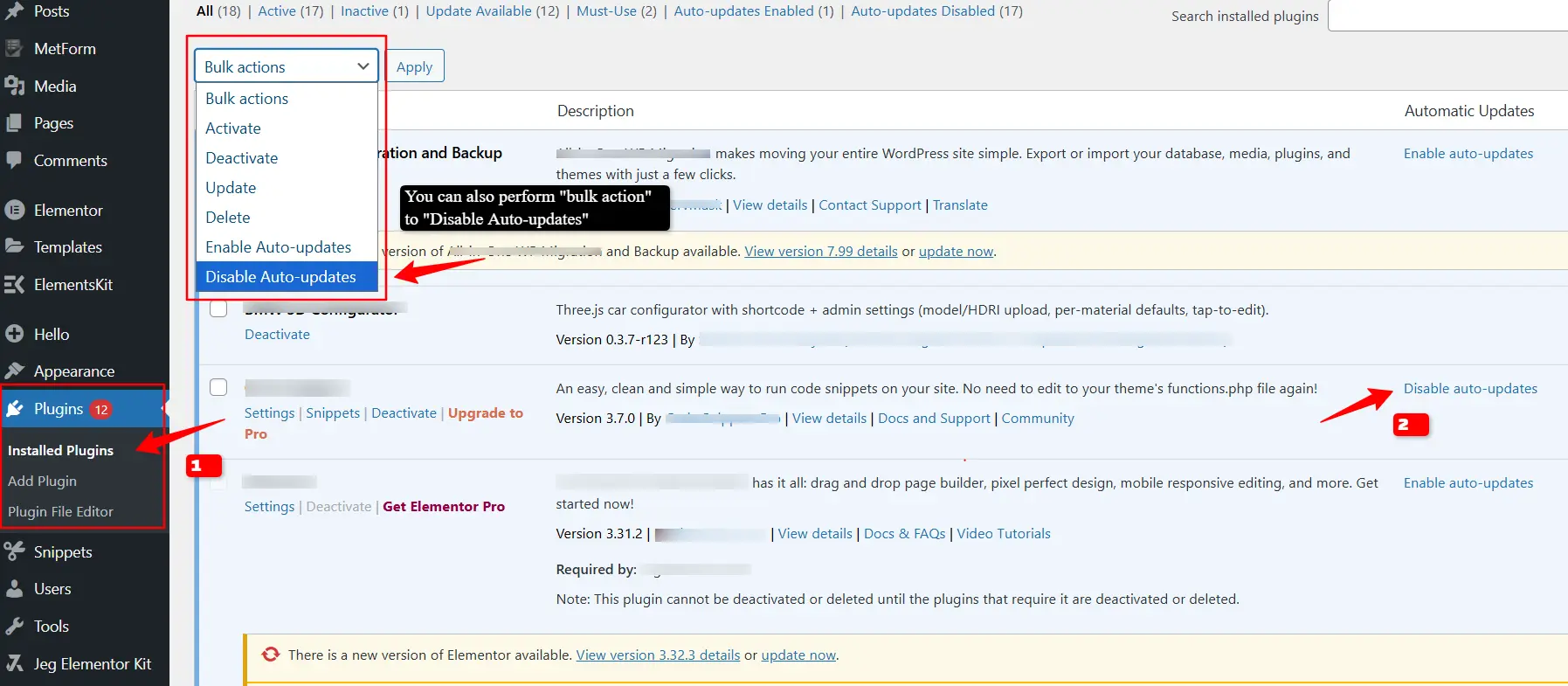Choose Deactivate in bulk actions list
1568x686 pixels.
[287, 158]
